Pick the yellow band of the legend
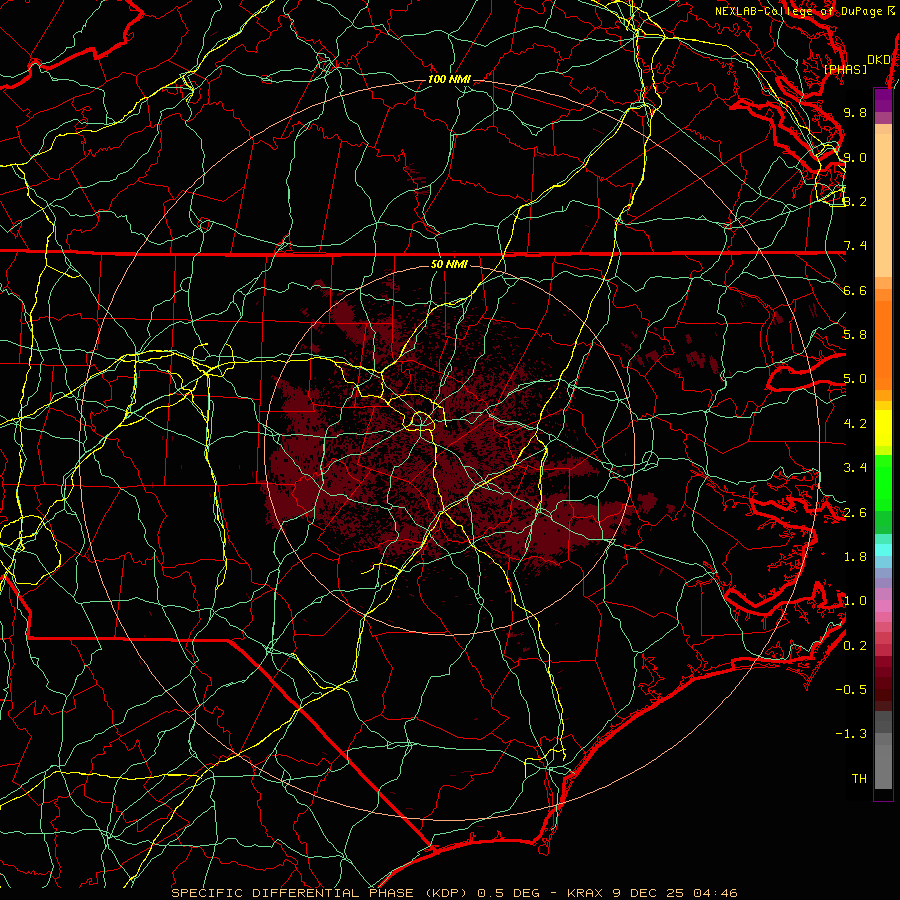This screenshot has height=900, width=900. click(x=883, y=428)
